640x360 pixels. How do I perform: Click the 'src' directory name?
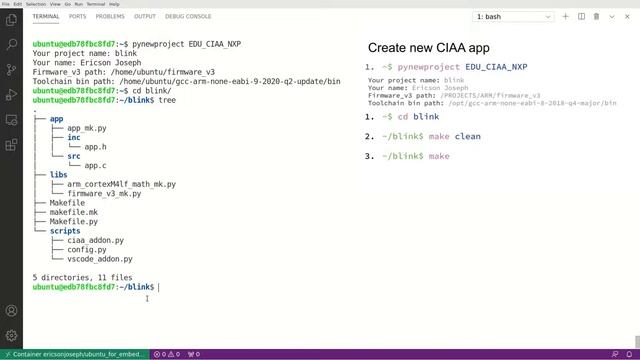point(74,156)
